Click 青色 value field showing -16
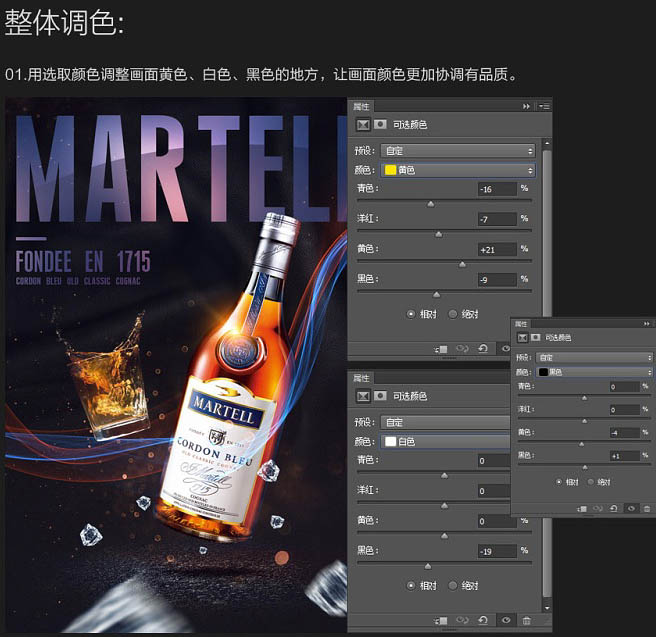This screenshot has width=656, height=637. pyautogui.click(x=497, y=189)
